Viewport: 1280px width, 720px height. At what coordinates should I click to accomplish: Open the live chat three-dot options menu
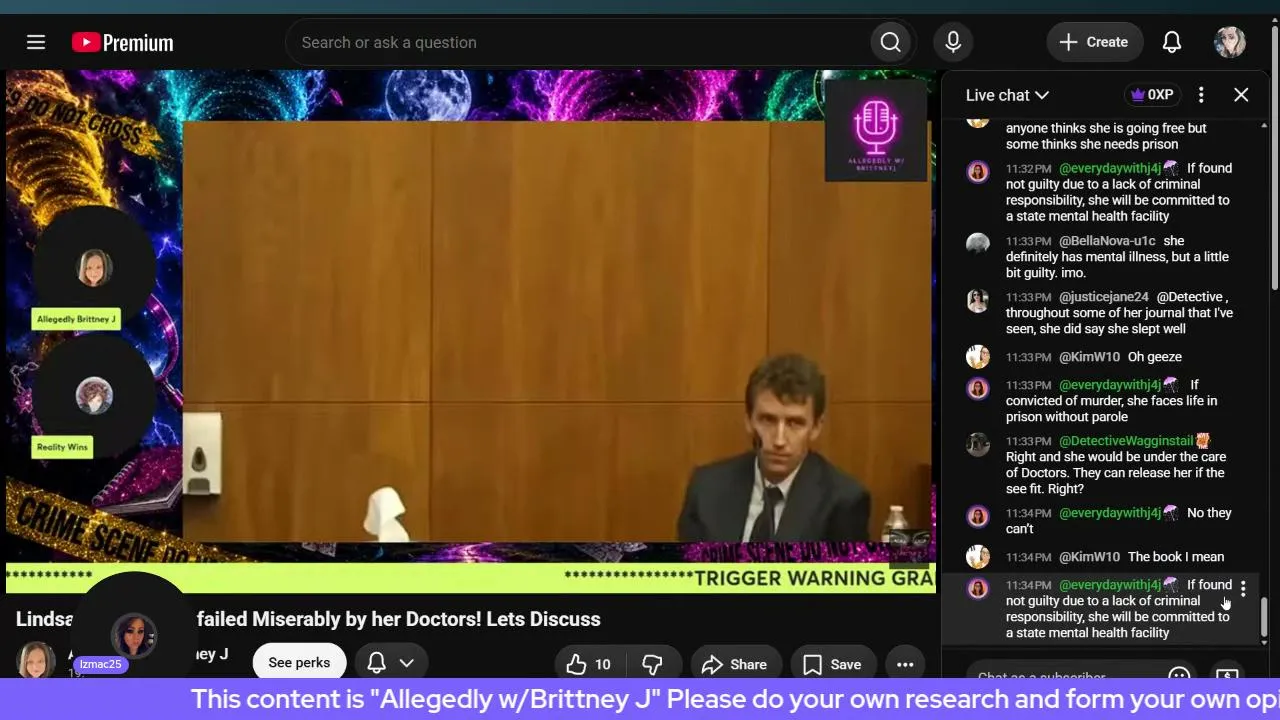[x=1201, y=95]
